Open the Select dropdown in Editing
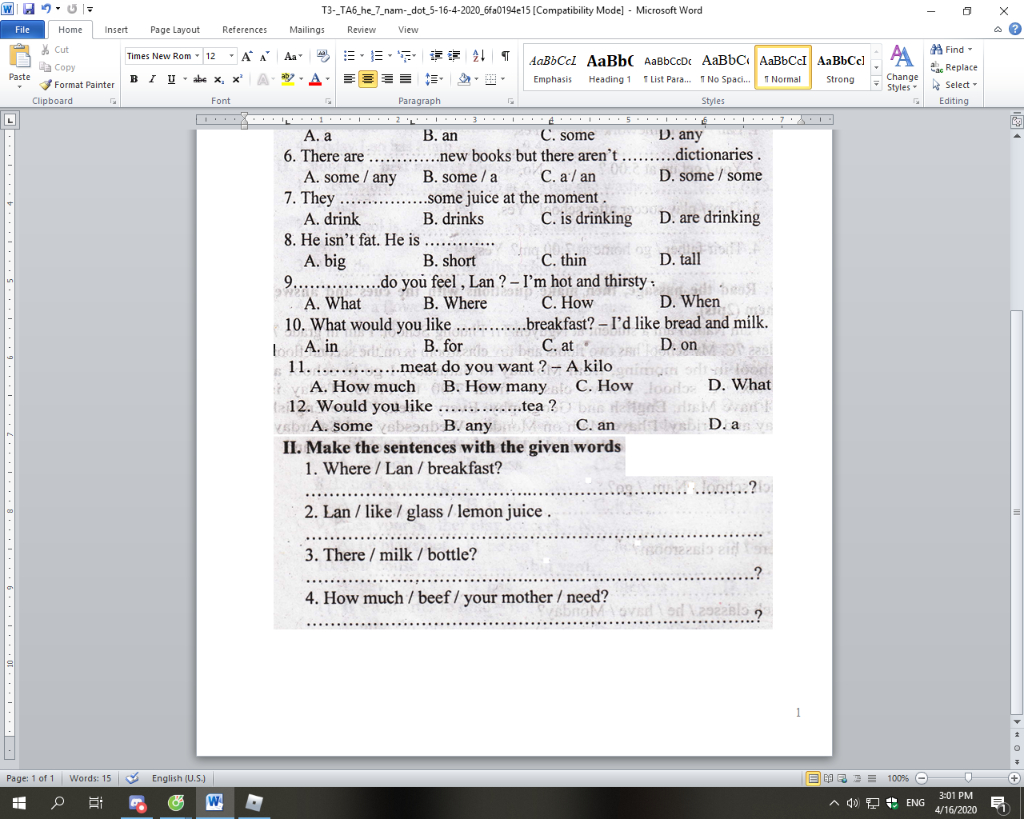This screenshot has height=819, width=1024. tap(955, 85)
